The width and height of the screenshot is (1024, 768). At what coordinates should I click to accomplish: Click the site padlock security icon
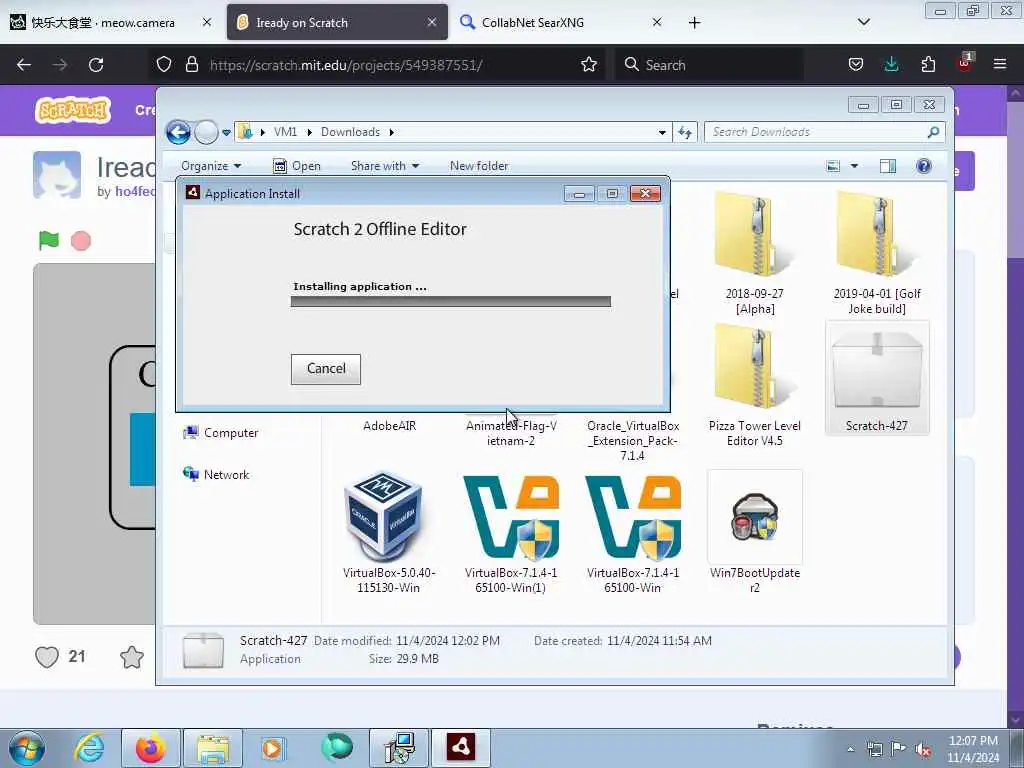pyautogui.click(x=191, y=65)
